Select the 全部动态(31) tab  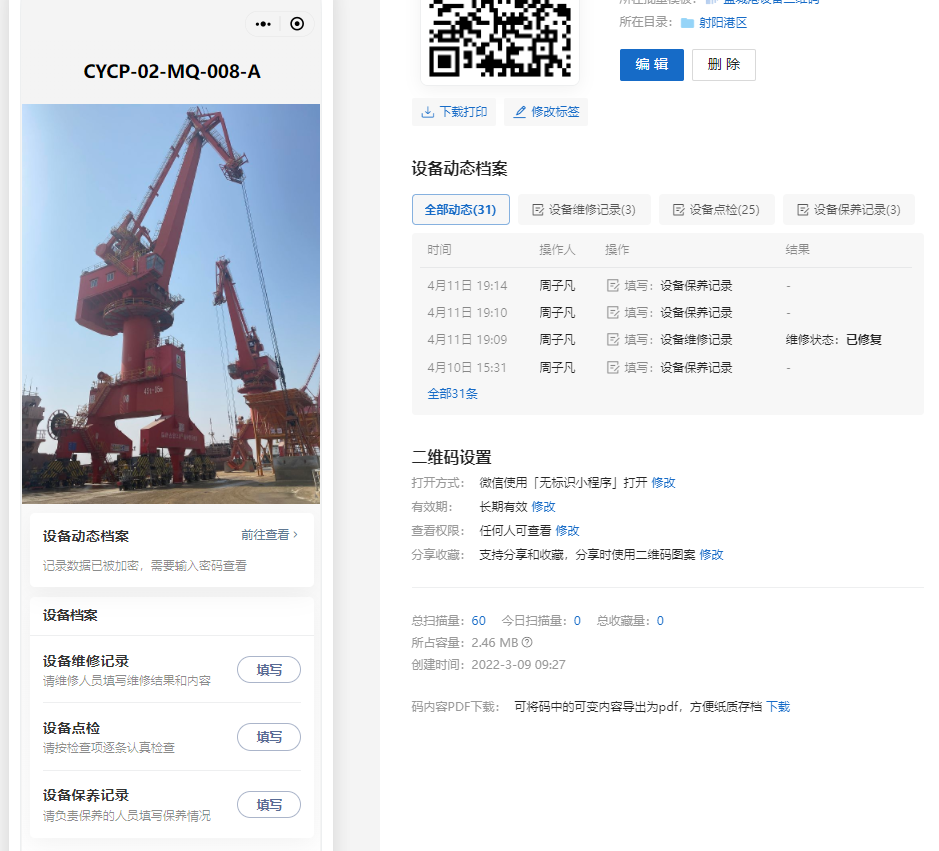coord(460,210)
